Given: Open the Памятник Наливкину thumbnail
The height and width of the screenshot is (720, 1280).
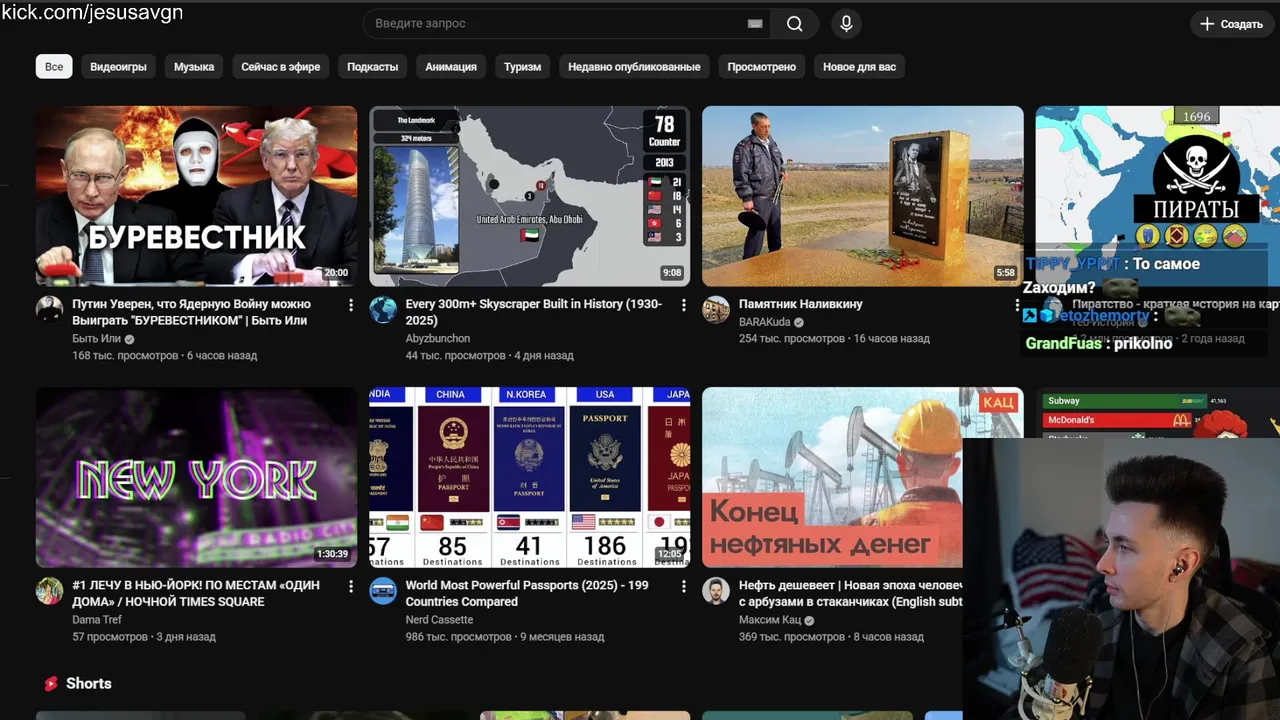Looking at the screenshot, I should [862, 196].
